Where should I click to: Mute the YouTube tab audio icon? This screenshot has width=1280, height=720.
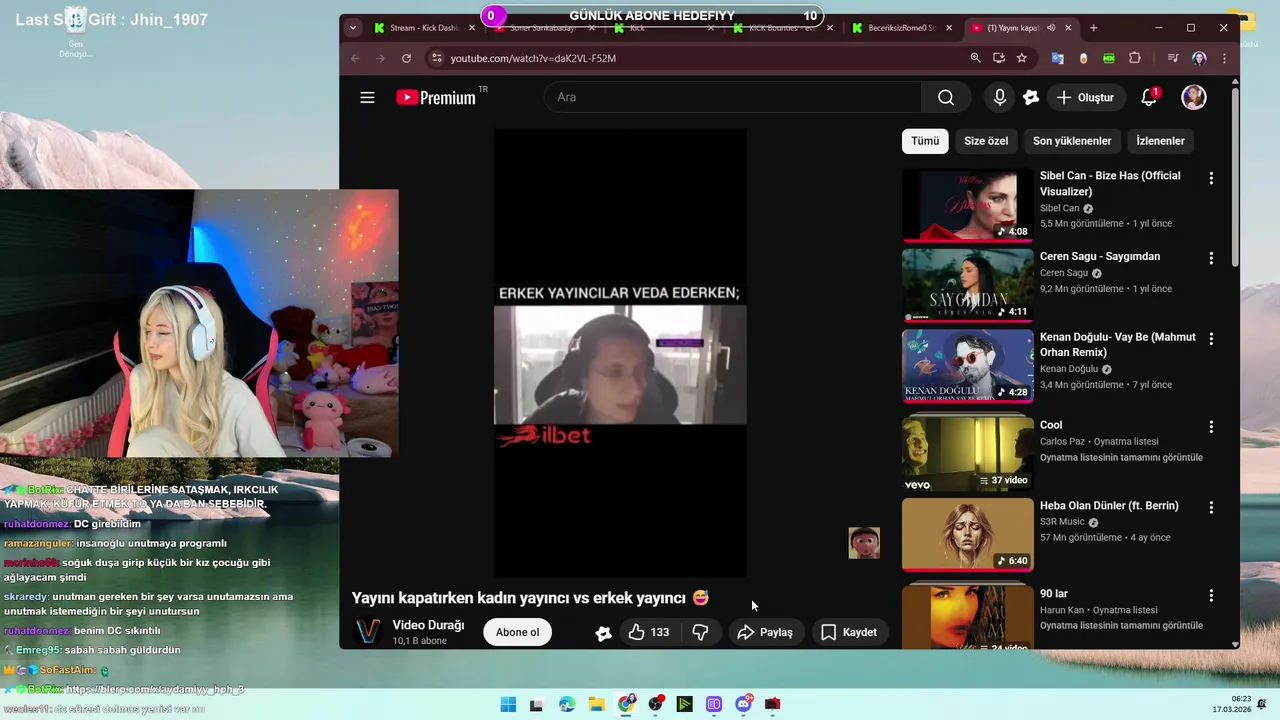[1051, 28]
